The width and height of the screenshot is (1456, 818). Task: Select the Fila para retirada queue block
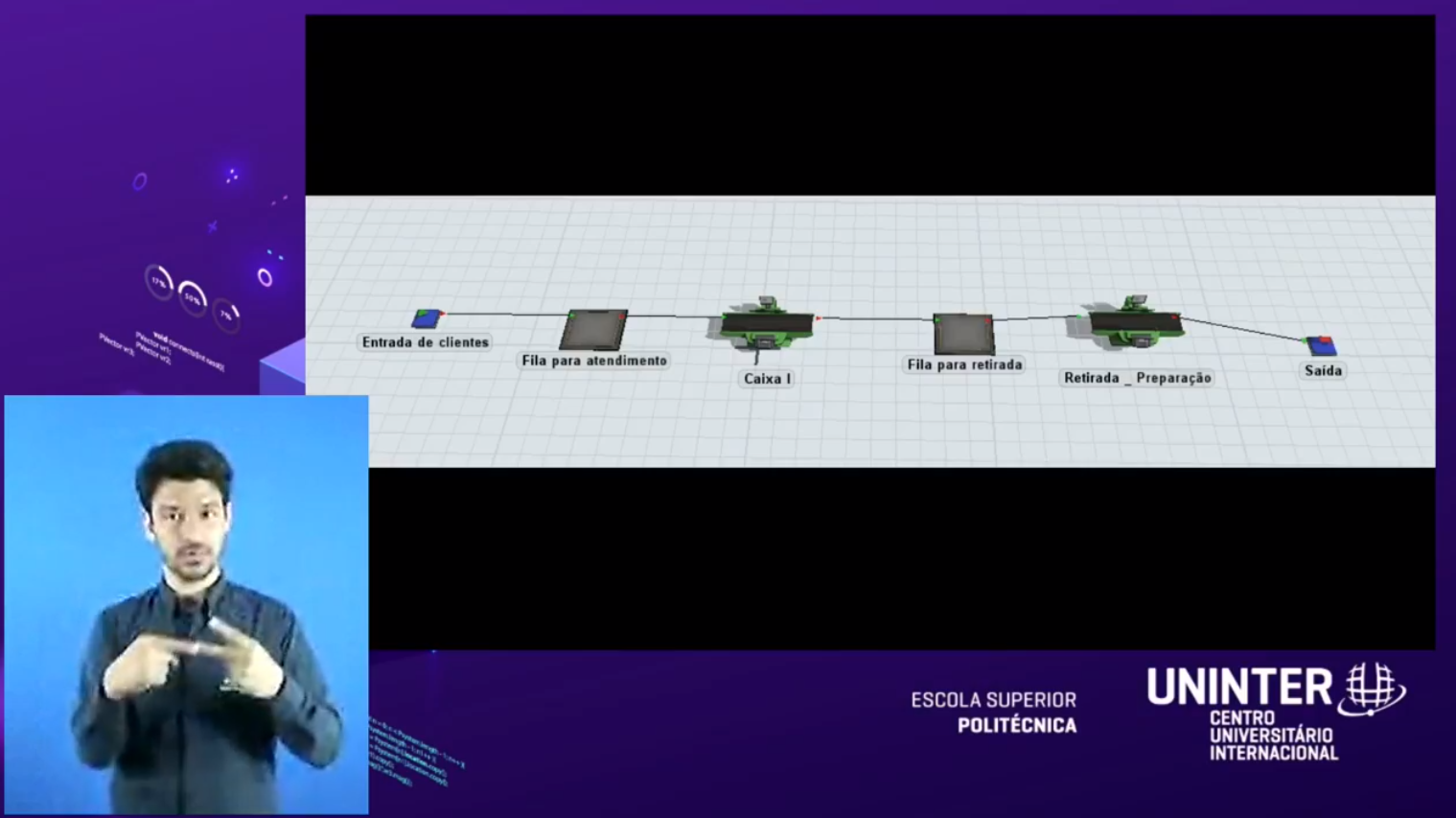click(x=963, y=334)
